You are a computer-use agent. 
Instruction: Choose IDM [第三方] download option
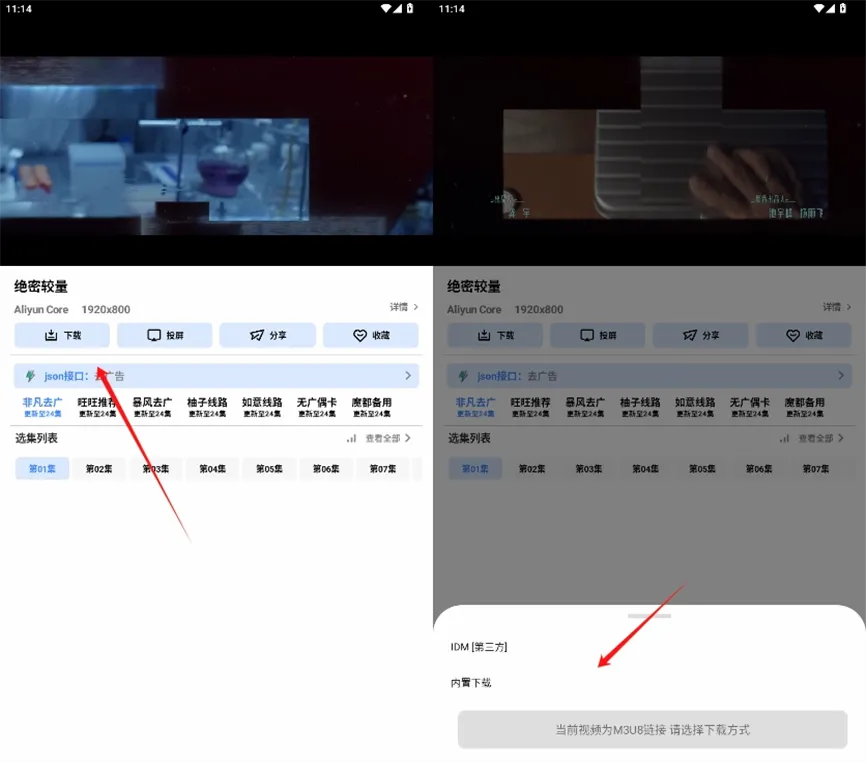click(x=479, y=647)
